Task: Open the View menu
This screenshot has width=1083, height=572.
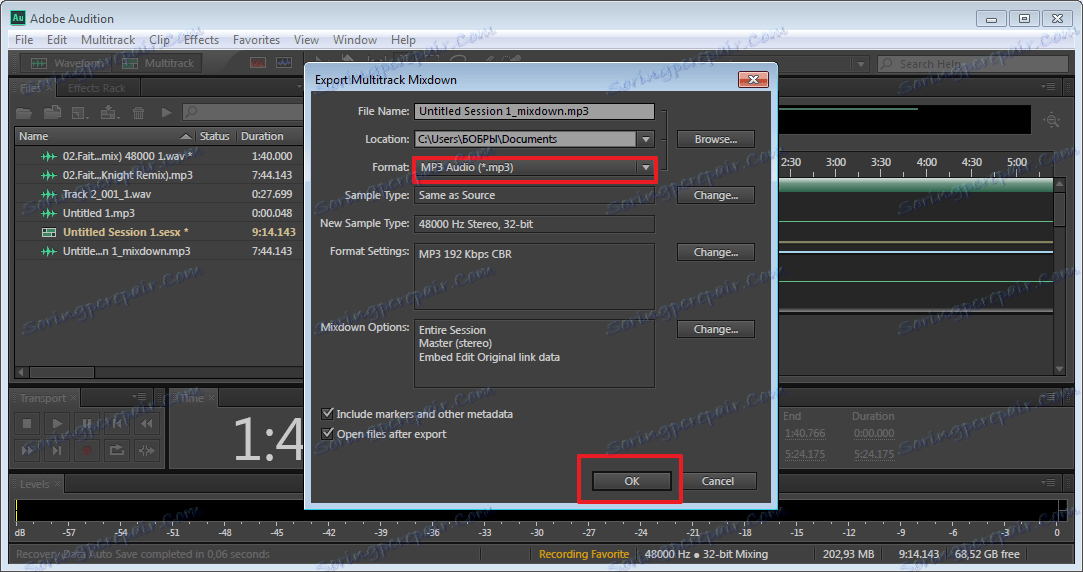Action: point(306,40)
